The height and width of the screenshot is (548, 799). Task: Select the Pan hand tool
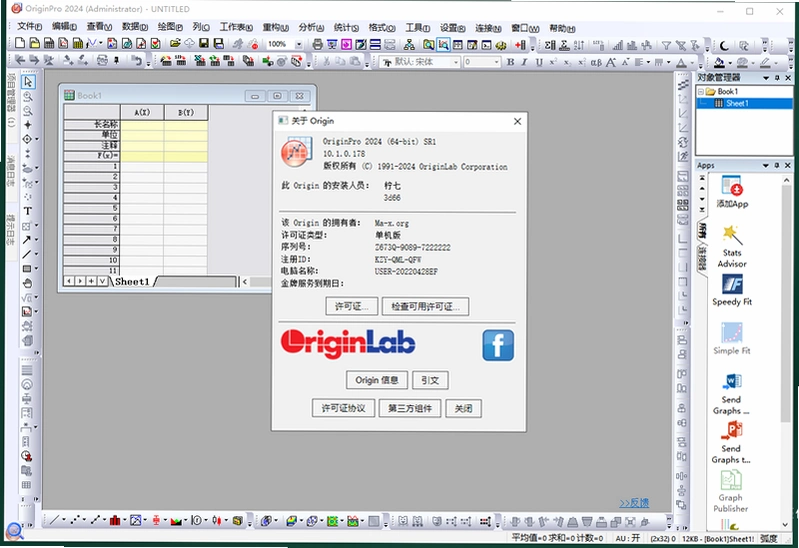coord(28,283)
